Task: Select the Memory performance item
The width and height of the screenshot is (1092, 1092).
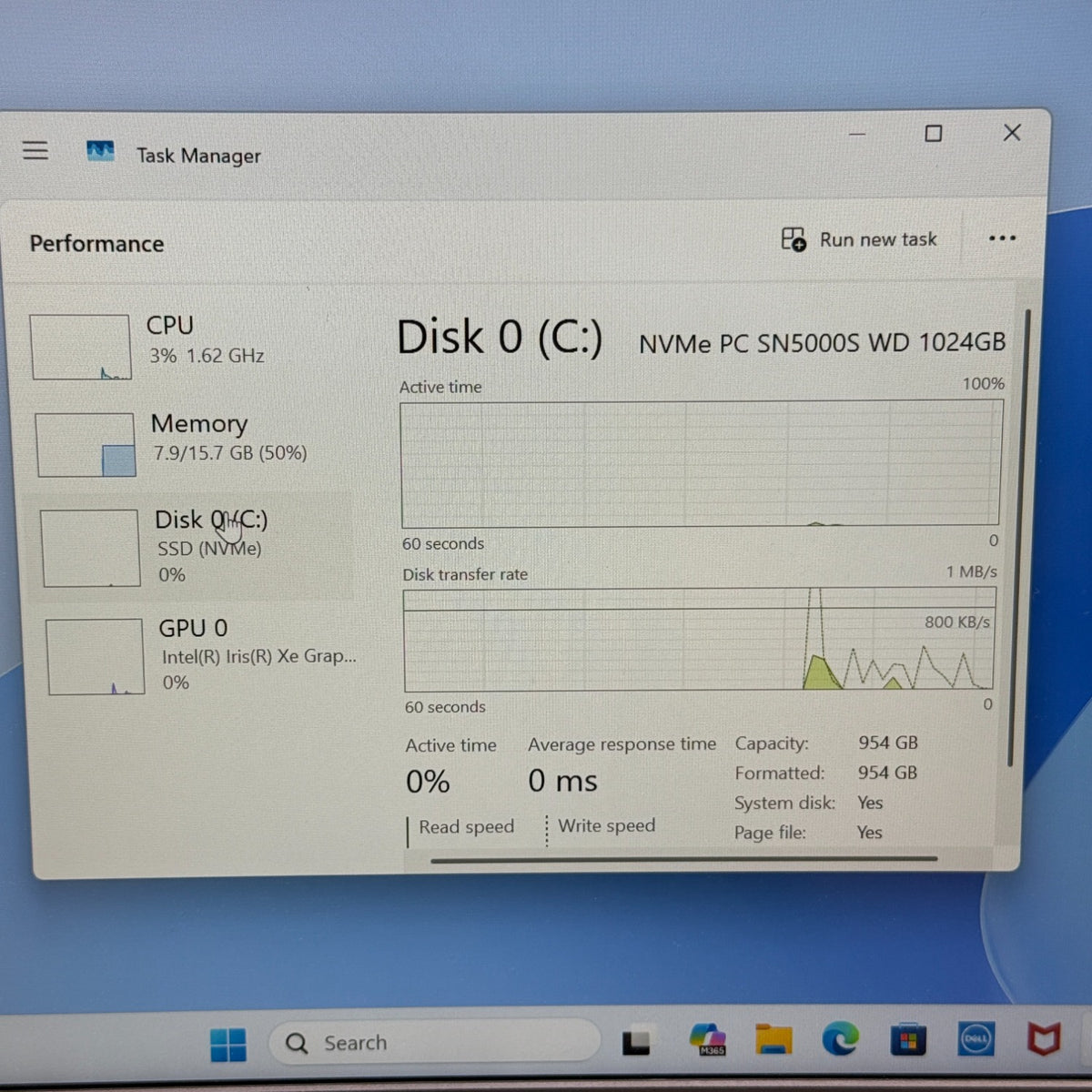Action: pyautogui.click(x=191, y=443)
